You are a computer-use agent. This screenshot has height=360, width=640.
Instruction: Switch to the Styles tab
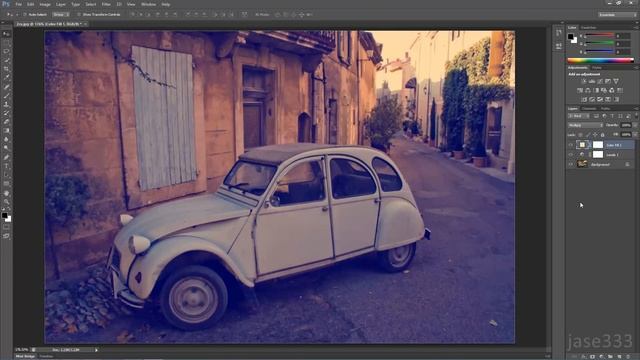pyautogui.click(x=597, y=68)
